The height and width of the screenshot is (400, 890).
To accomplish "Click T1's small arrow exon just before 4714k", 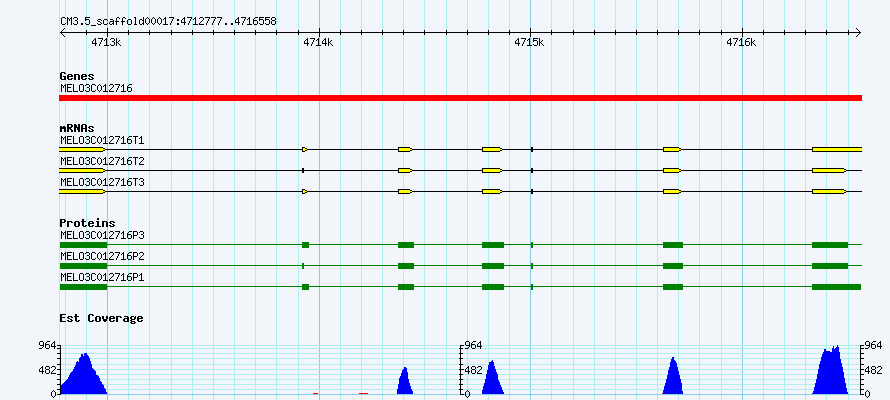I will (305, 149).
